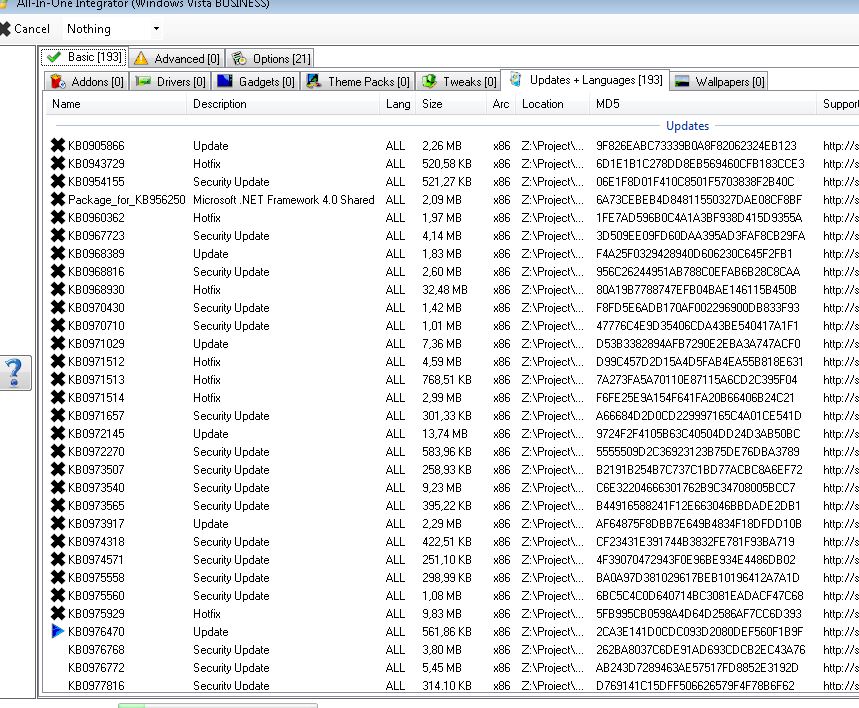Click the X icon beside KB0973507
The height and width of the screenshot is (708, 859).
coord(58,470)
